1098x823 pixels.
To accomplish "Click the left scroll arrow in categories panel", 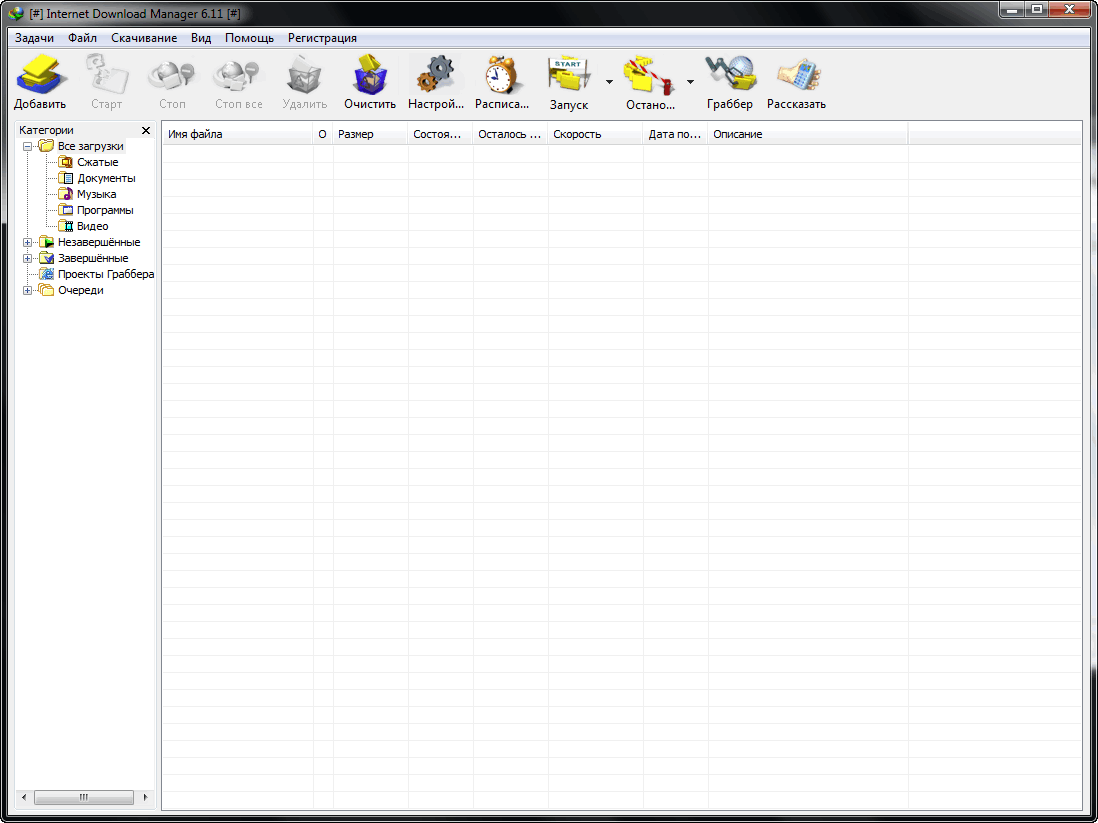I will (x=25, y=797).
